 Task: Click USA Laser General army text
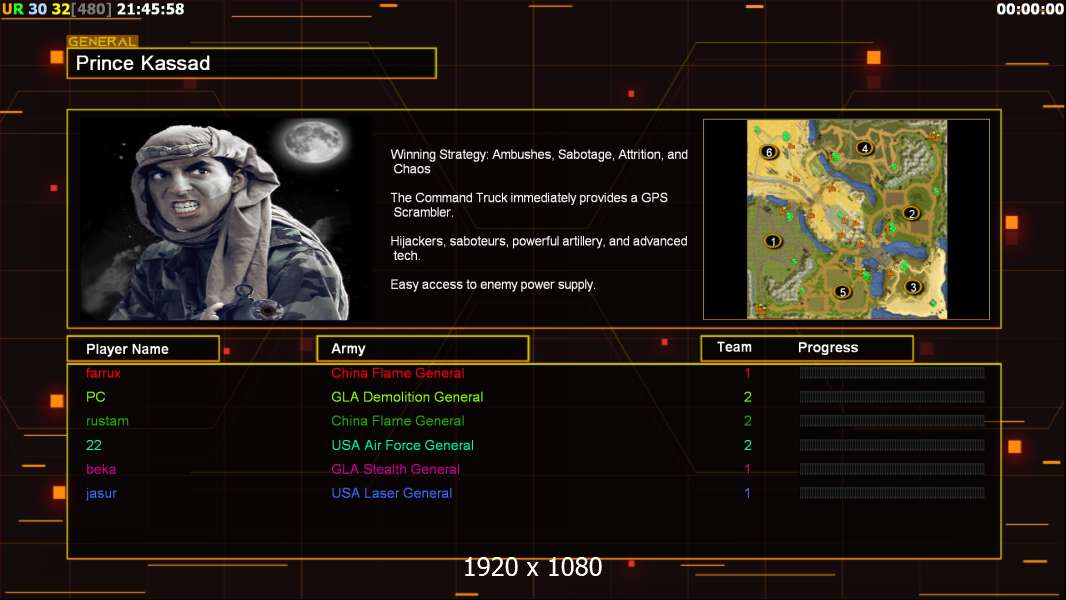tap(392, 493)
